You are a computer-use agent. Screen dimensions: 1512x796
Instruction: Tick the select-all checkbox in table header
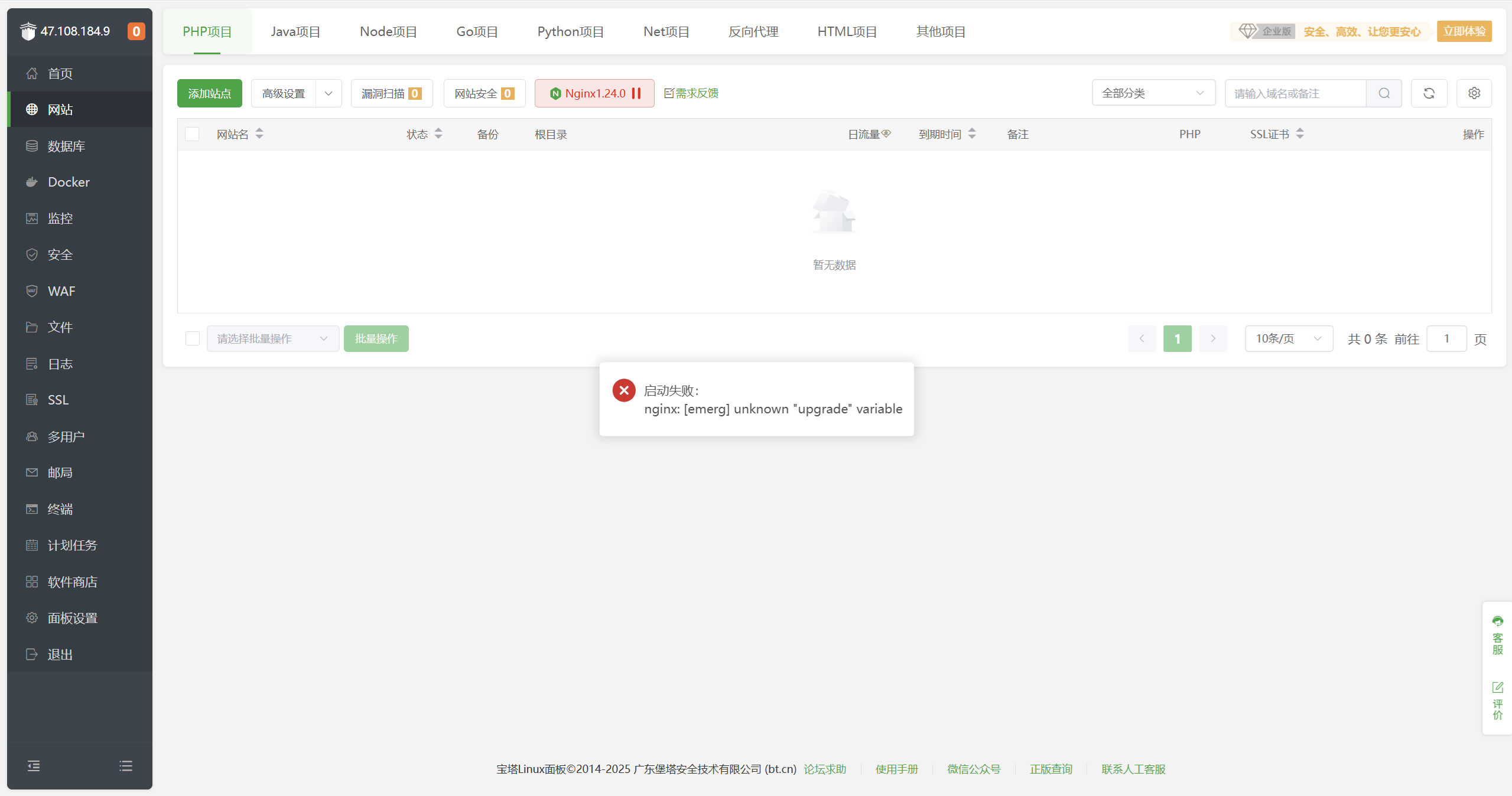pos(192,134)
